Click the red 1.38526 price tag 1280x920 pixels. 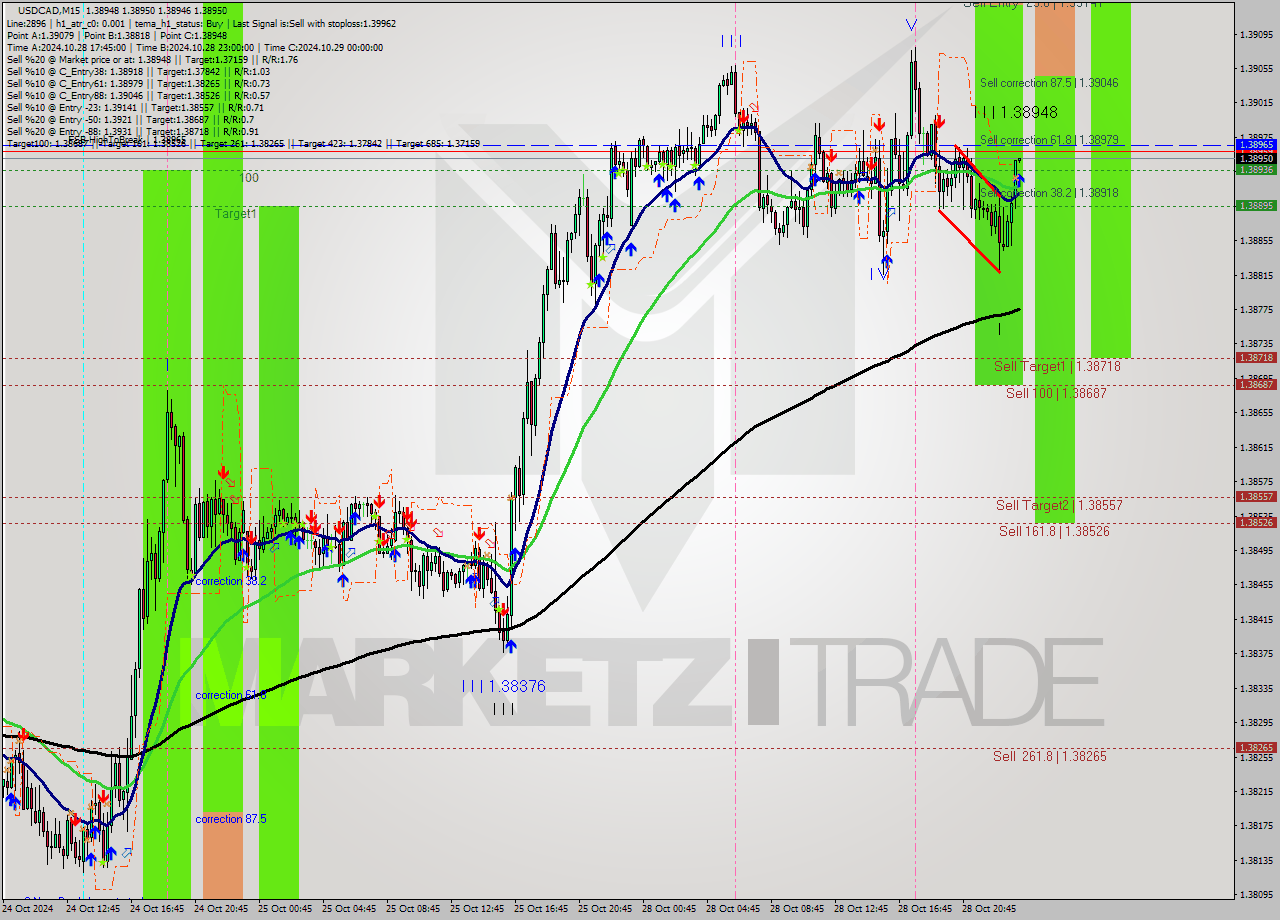pos(1256,523)
